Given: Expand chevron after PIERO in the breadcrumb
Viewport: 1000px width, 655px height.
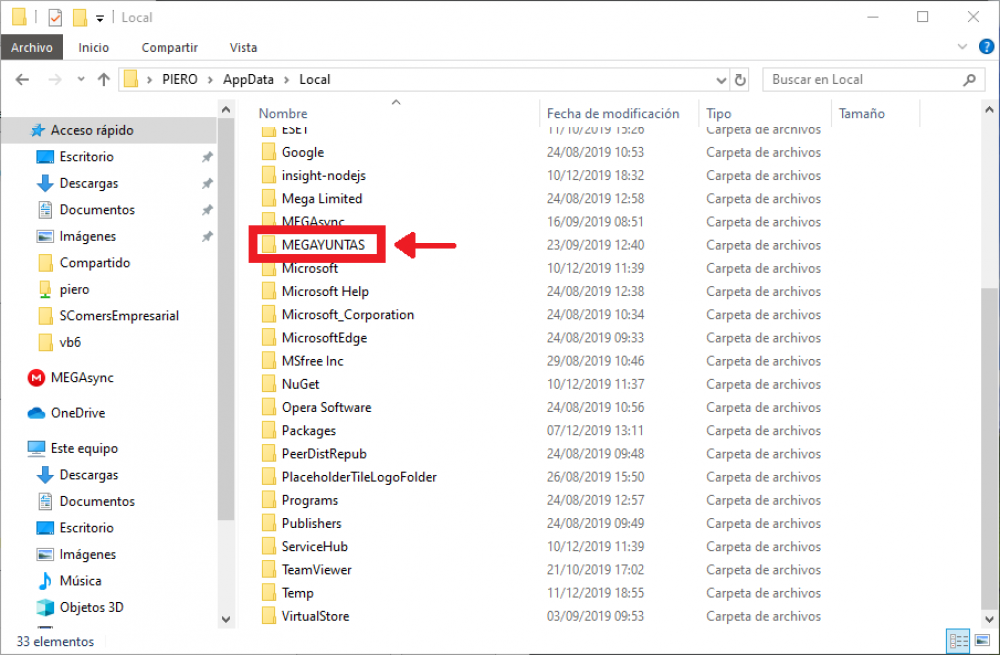Looking at the screenshot, I should [210, 80].
